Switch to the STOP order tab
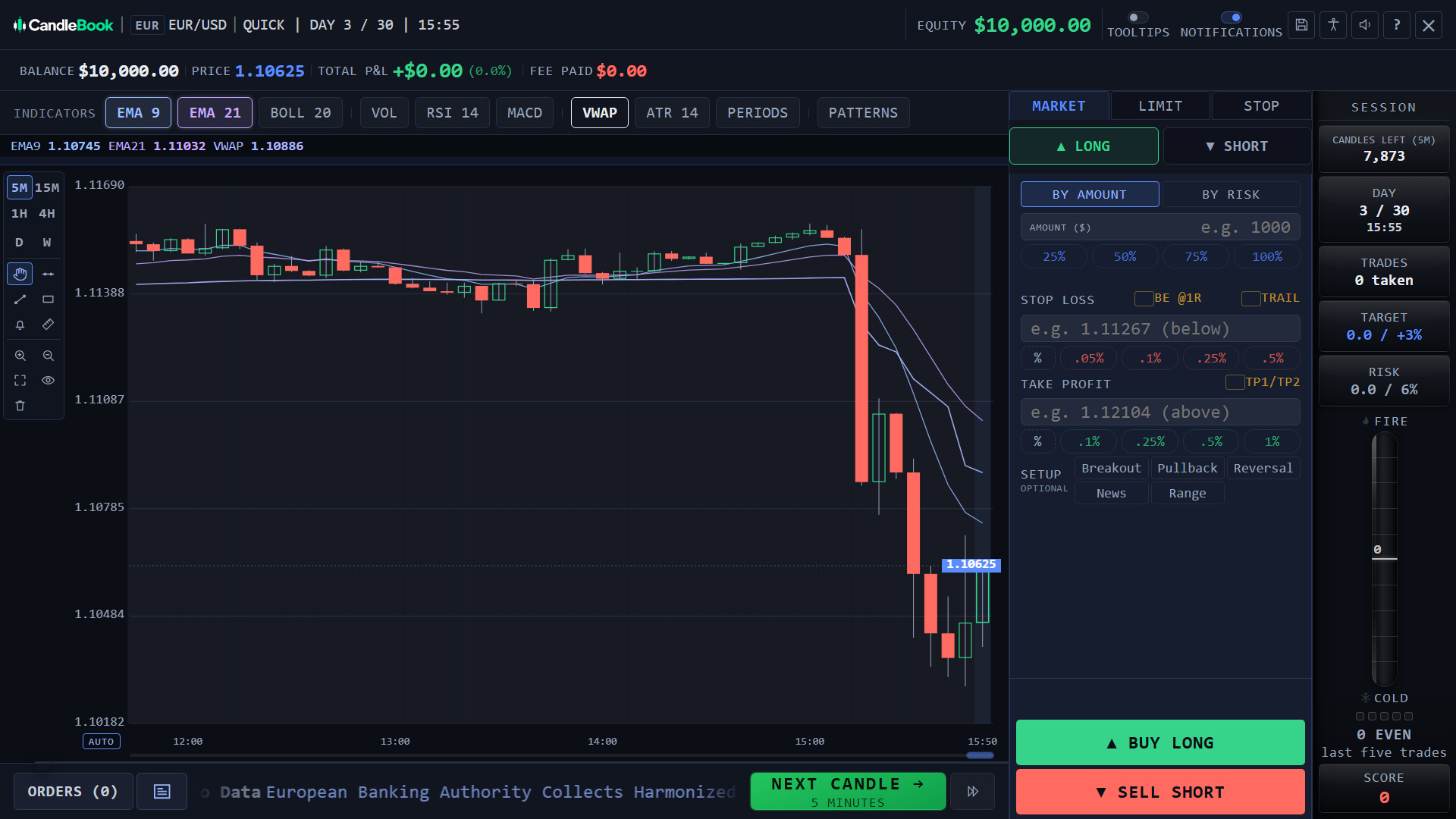 (x=1261, y=106)
